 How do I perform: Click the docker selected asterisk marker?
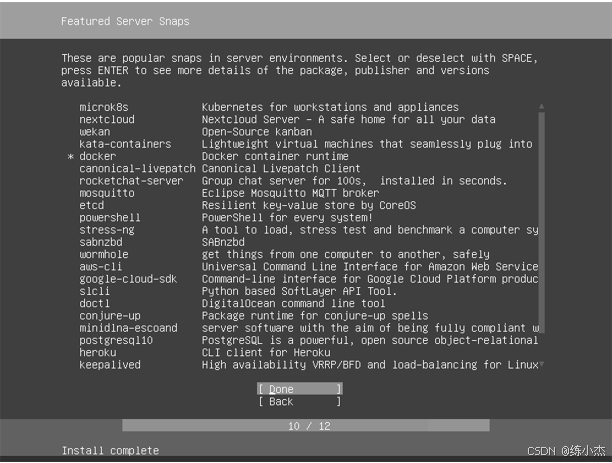point(71,157)
